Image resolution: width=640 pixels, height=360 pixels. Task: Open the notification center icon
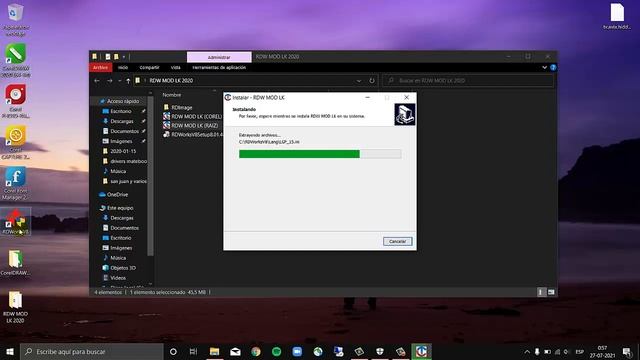point(627,351)
